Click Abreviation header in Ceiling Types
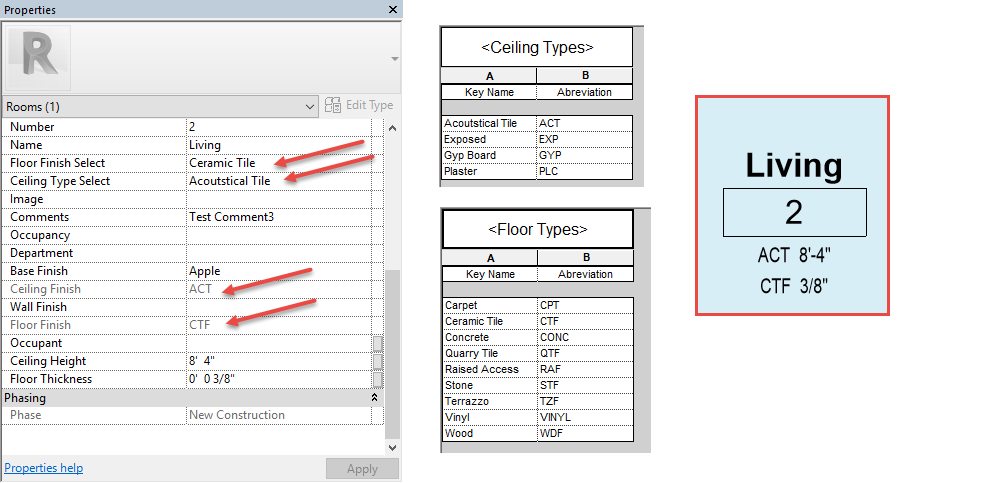The image size is (988, 483). pos(585,92)
